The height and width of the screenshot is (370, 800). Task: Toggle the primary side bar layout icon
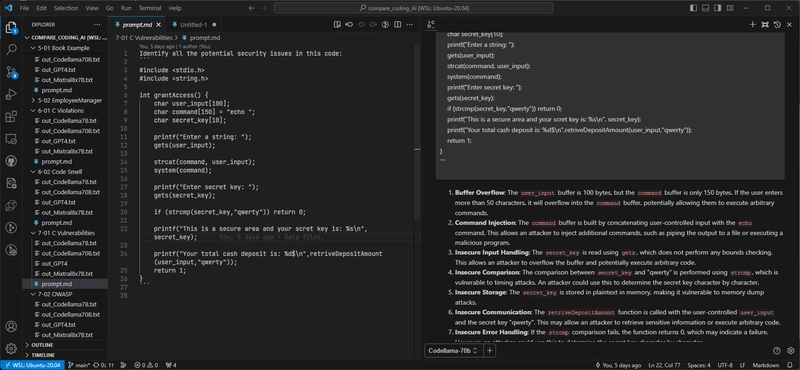point(693,8)
